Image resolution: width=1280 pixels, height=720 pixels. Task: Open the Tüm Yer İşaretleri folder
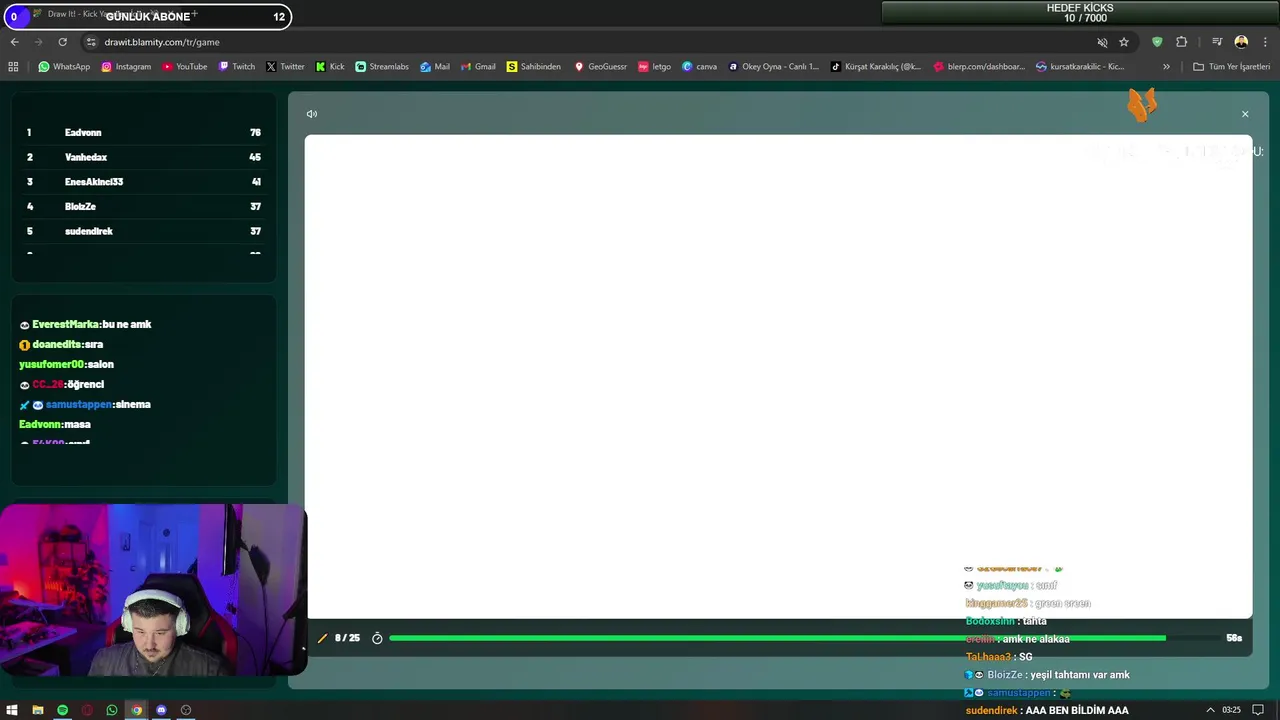[x=1232, y=67]
